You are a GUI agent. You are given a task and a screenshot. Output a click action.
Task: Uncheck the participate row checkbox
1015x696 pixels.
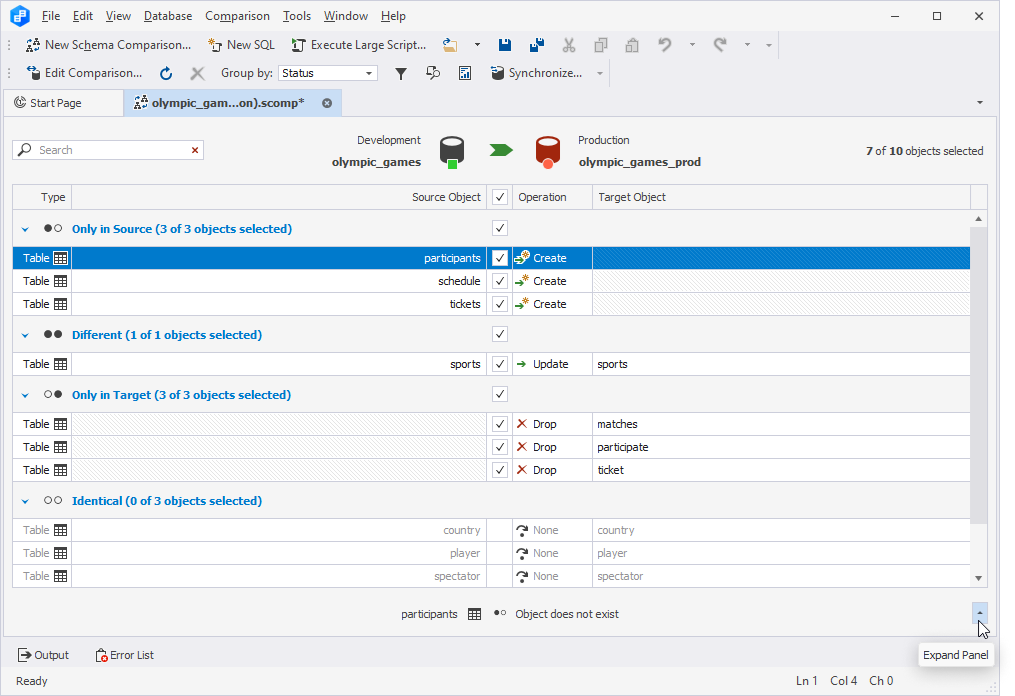500,447
